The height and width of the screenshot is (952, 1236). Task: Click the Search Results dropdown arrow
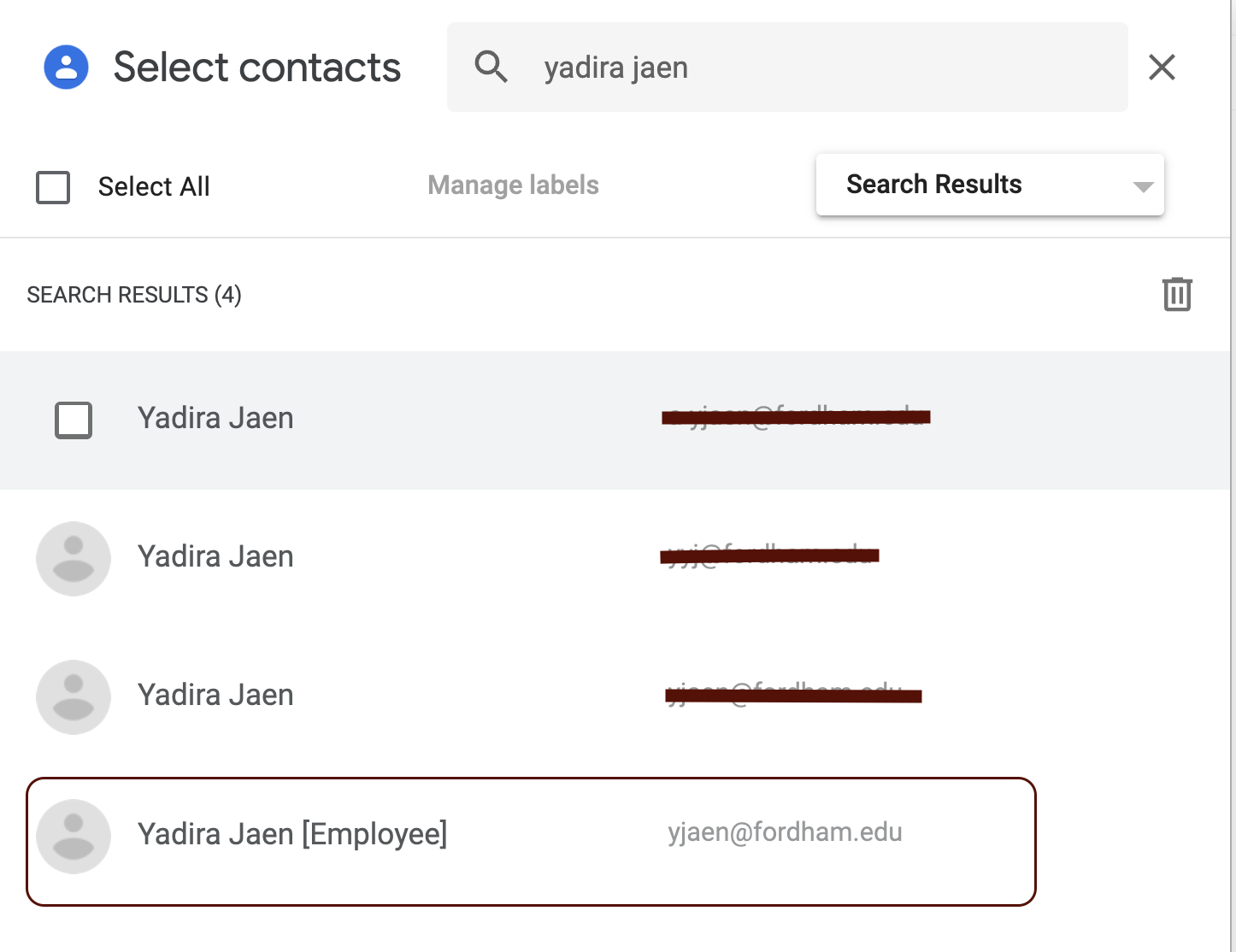pyautogui.click(x=1143, y=186)
